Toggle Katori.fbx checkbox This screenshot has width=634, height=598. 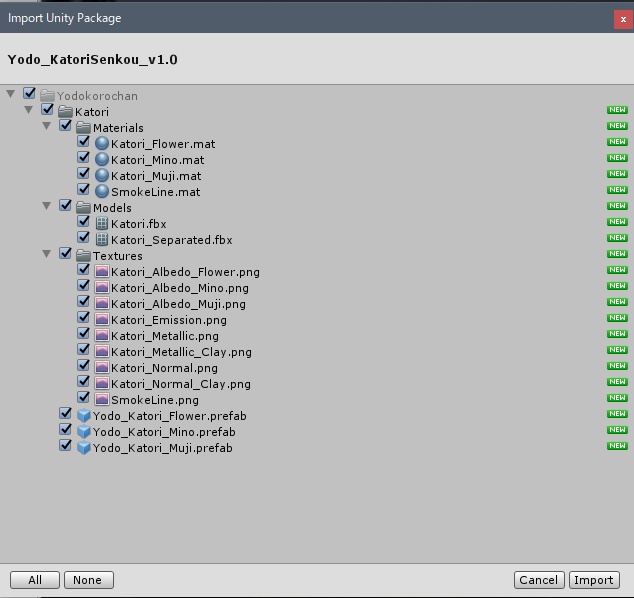click(83, 222)
